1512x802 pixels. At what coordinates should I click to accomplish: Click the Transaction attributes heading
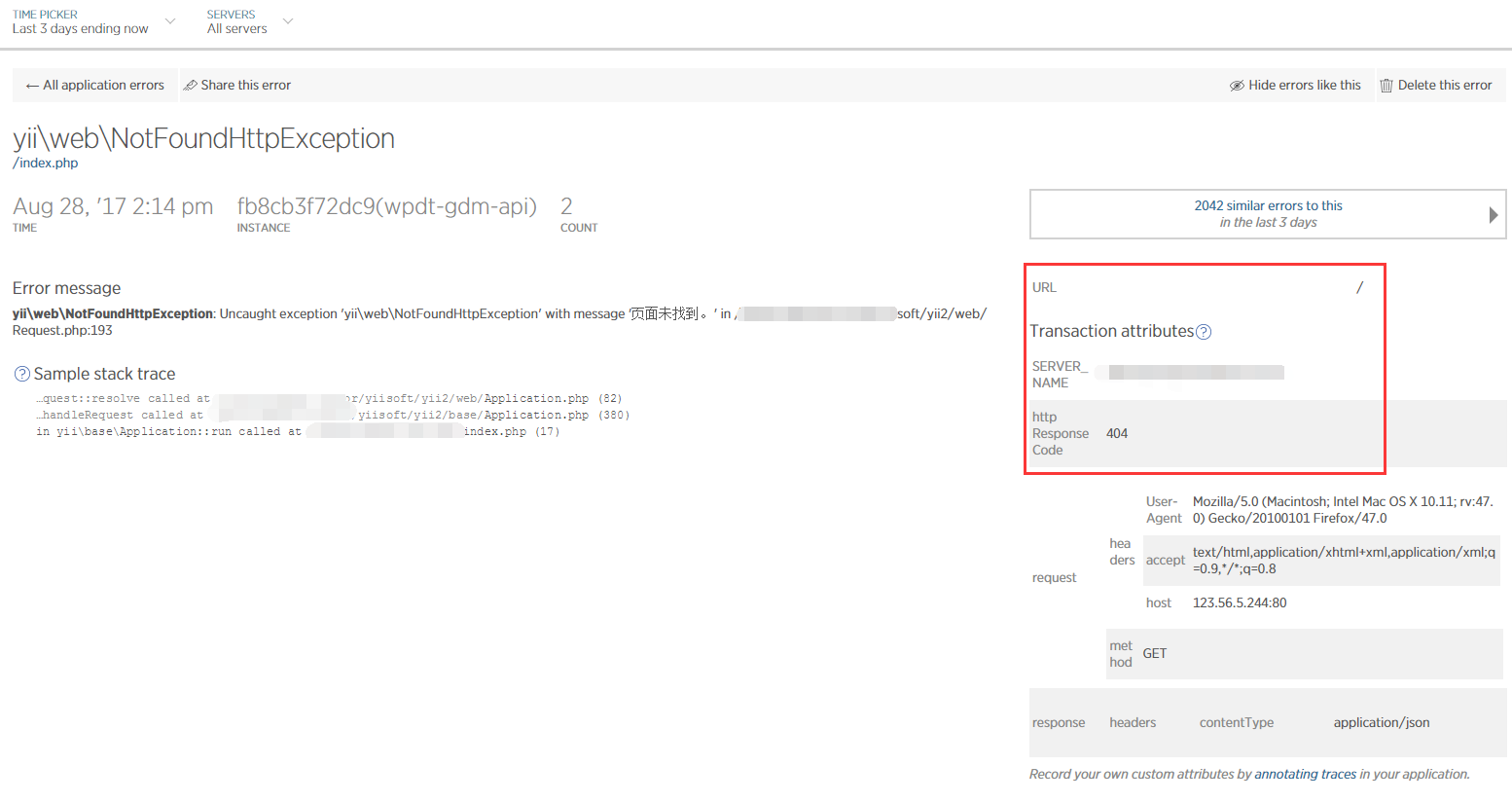click(x=1112, y=332)
